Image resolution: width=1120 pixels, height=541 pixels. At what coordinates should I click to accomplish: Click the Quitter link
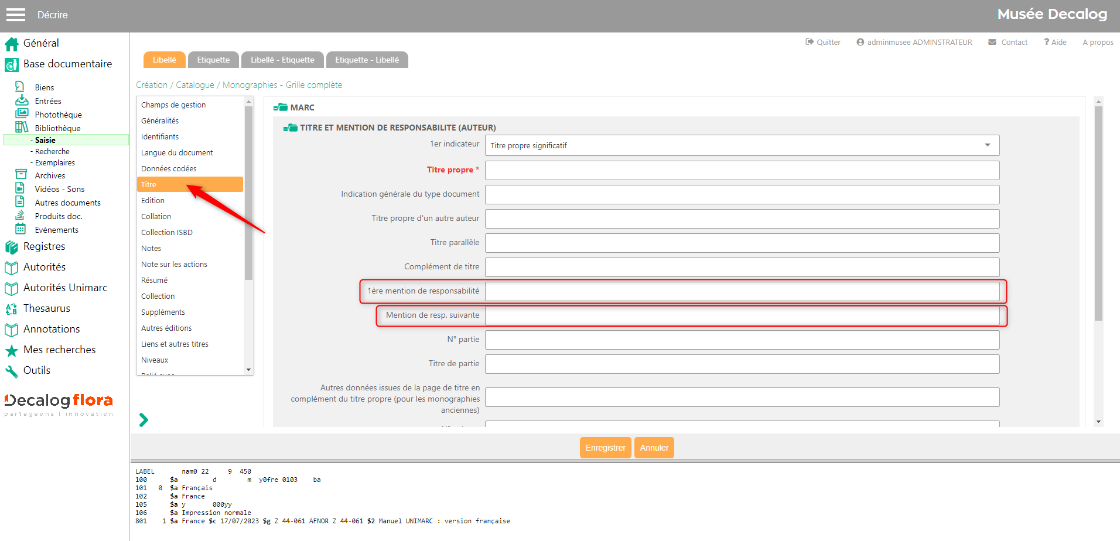pos(823,42)
